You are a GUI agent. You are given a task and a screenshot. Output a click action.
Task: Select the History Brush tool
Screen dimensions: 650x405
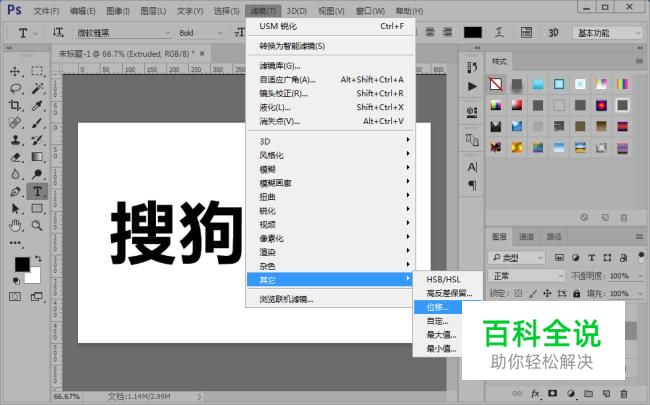[x=37, y=140]
